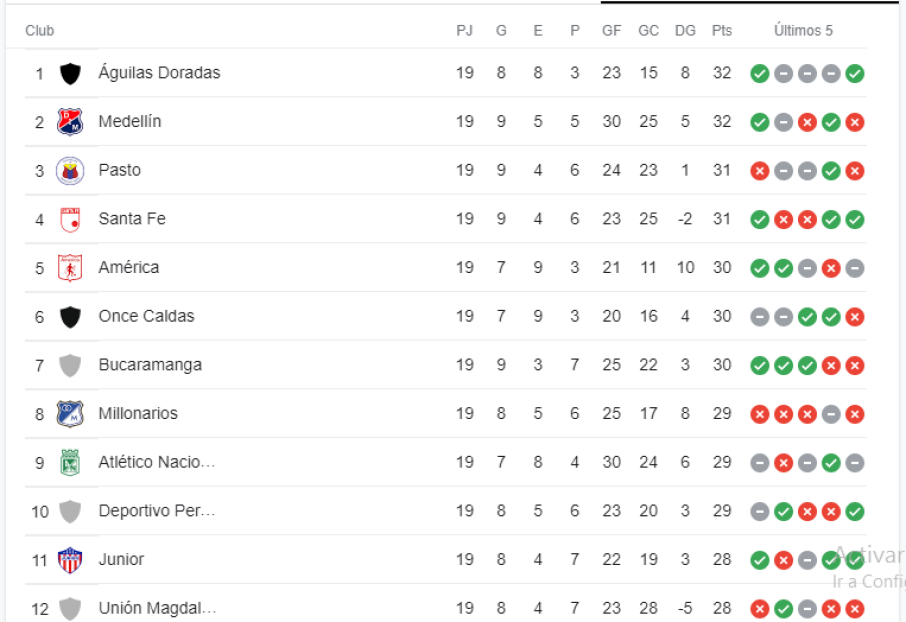Click Millonarios' grey draw result icon
The image size is (906, 622).
pyautogui.click(x=831, y=414)
